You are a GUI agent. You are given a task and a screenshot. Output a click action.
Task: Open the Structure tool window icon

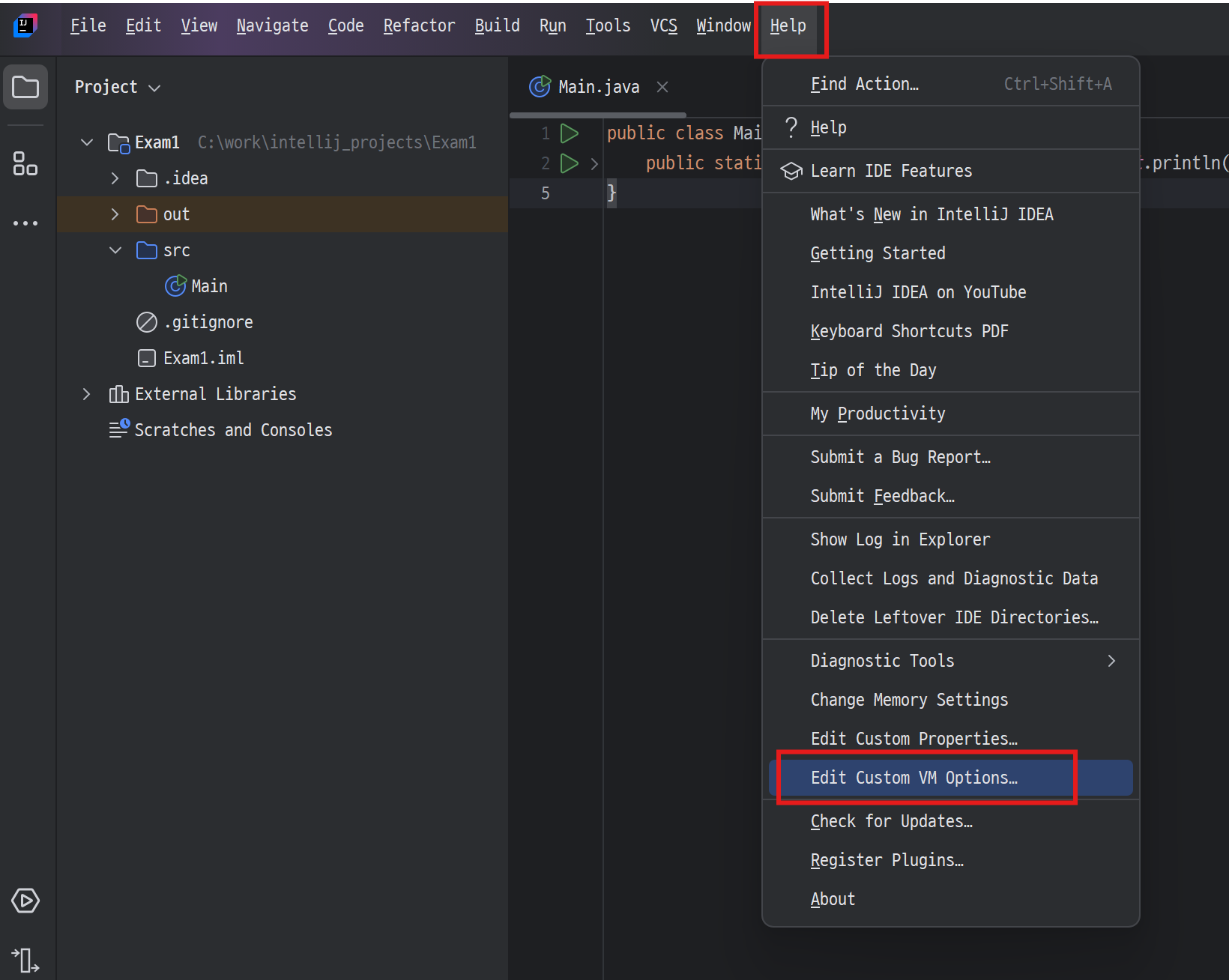25,163
